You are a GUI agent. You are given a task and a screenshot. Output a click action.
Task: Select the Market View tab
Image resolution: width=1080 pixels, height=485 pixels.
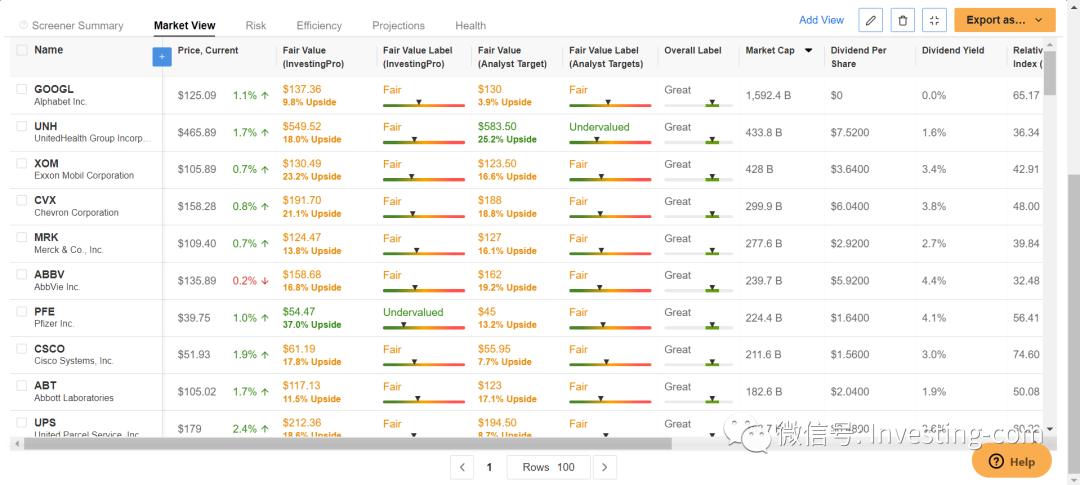click(184, 25)
